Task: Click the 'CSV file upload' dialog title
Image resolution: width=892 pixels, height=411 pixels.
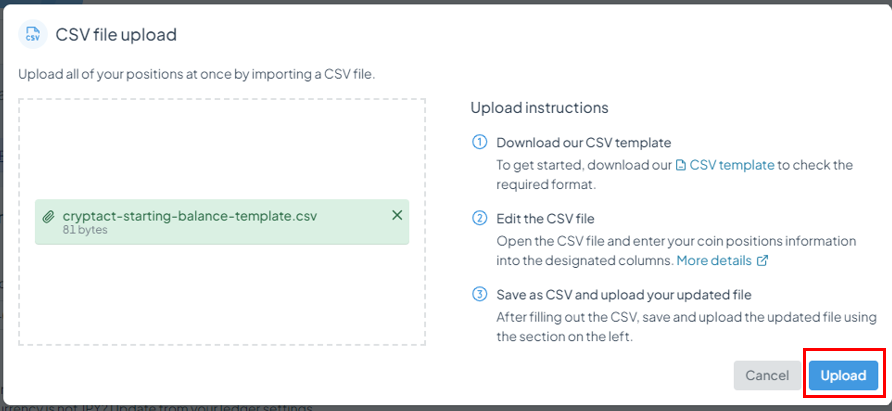Action: click(x=116, y=35)
